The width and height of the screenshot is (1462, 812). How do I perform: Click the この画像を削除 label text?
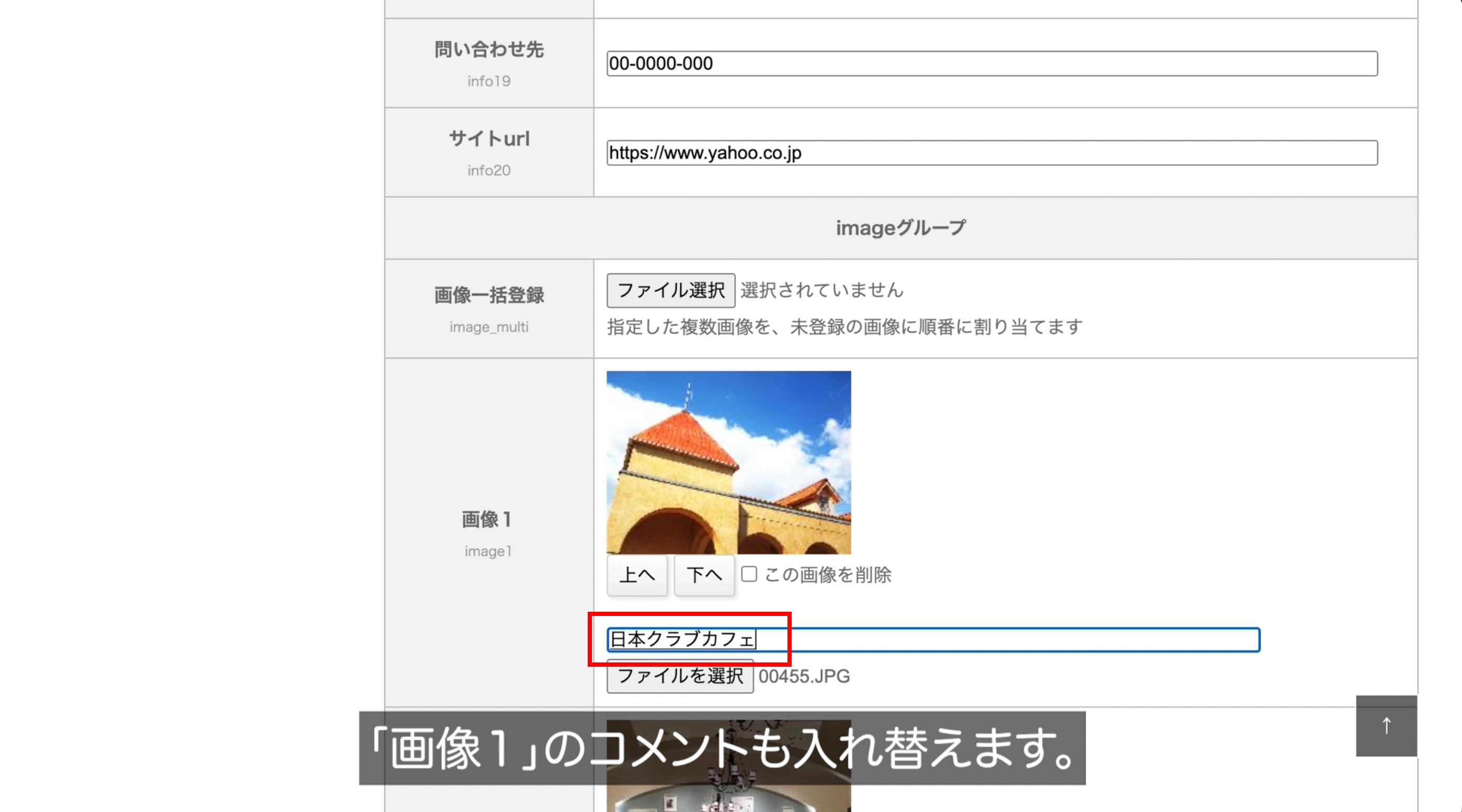(828, 575)
